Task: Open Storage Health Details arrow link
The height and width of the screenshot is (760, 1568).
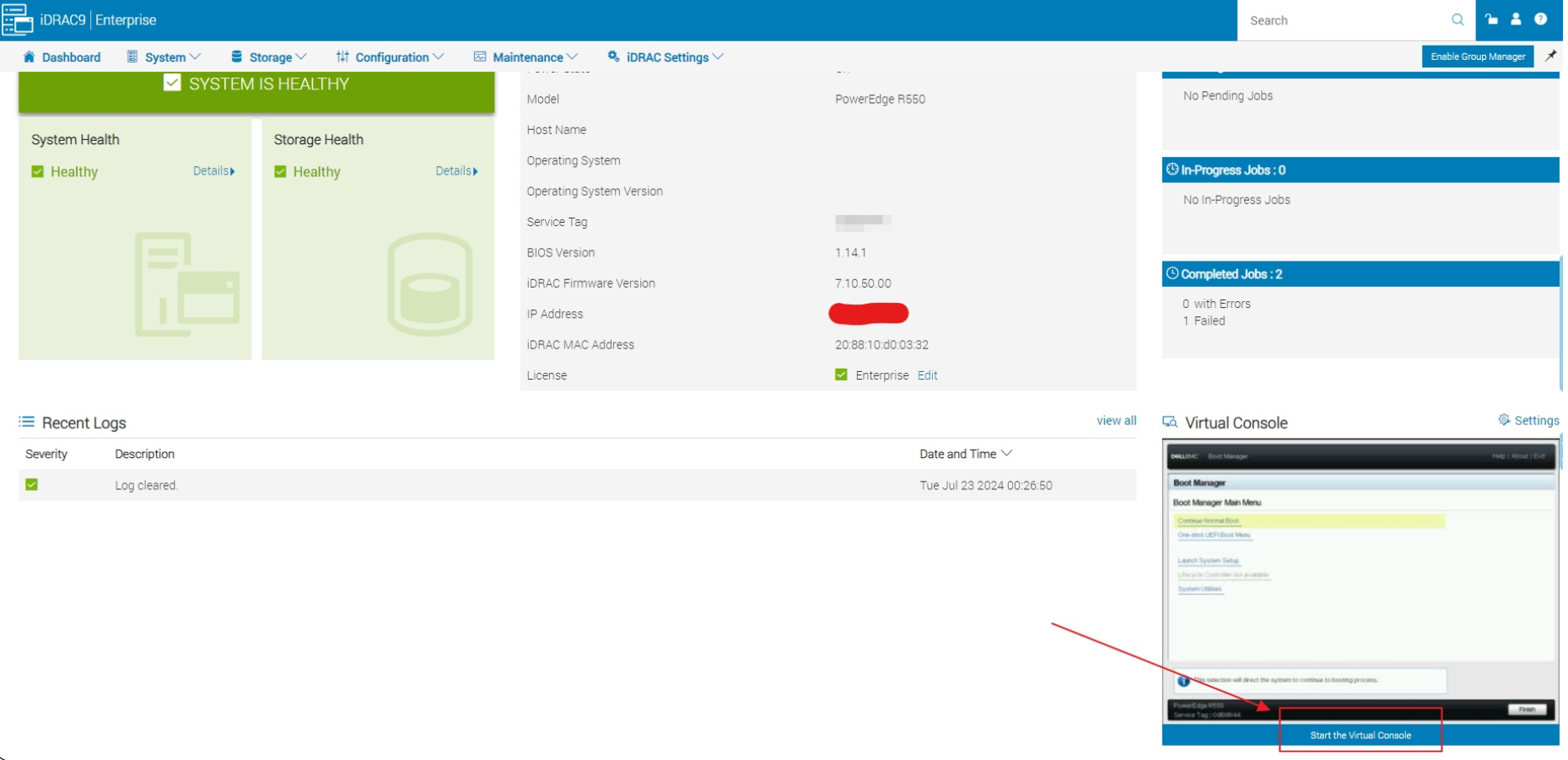Action: 459,171
